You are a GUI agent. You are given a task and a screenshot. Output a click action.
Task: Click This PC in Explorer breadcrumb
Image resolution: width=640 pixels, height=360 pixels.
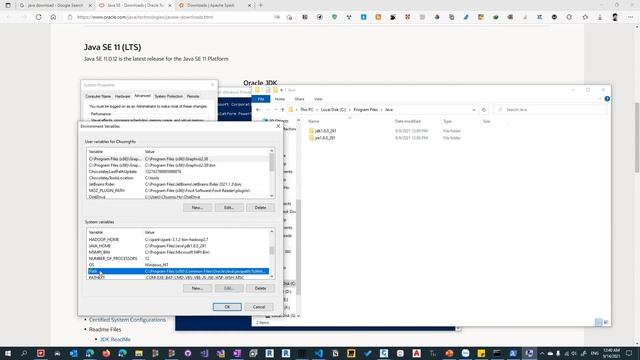click(x=307, y=110)
